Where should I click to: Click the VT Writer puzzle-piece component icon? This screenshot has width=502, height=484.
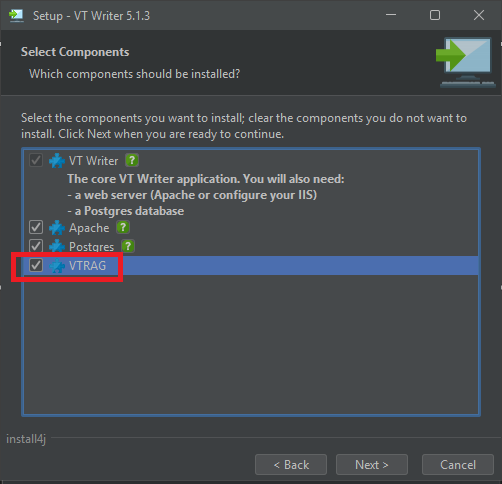pos(57,161)
